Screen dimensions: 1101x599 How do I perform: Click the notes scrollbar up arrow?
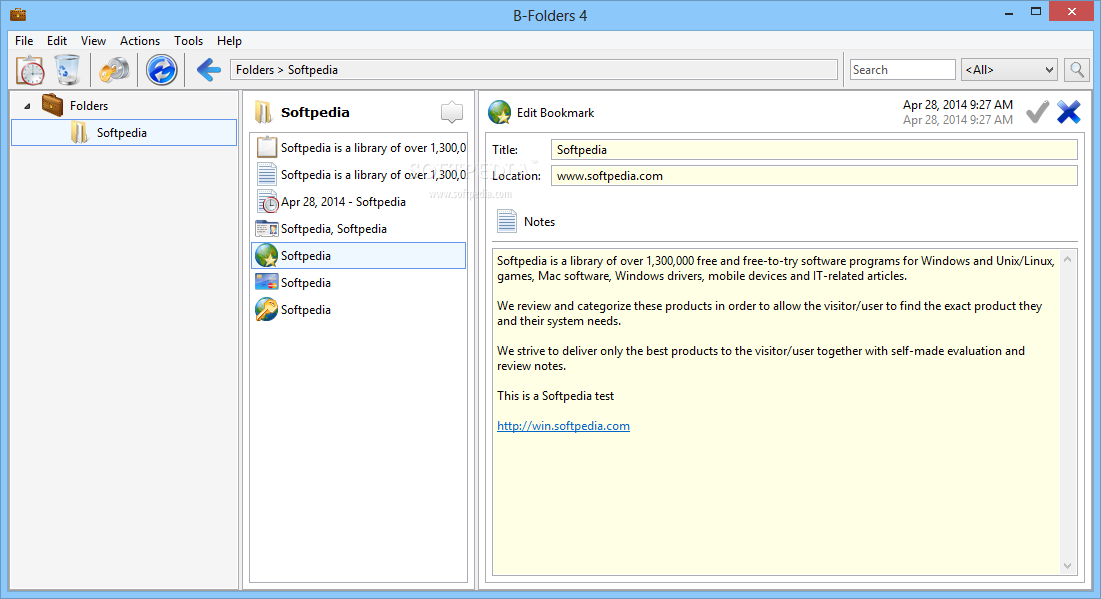pos(1067,259)
